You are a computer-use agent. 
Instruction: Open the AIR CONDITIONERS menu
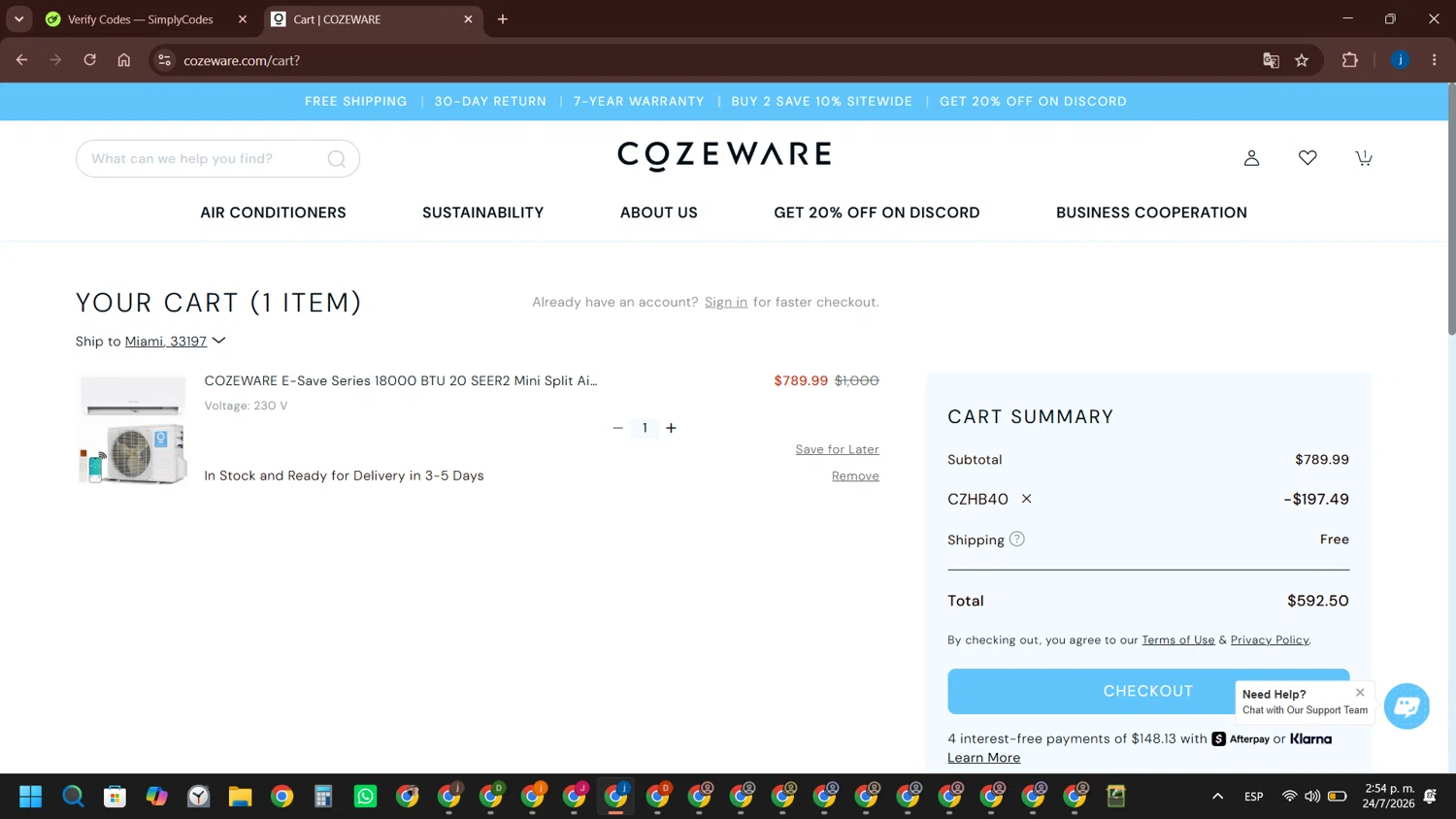pos(273,213)
